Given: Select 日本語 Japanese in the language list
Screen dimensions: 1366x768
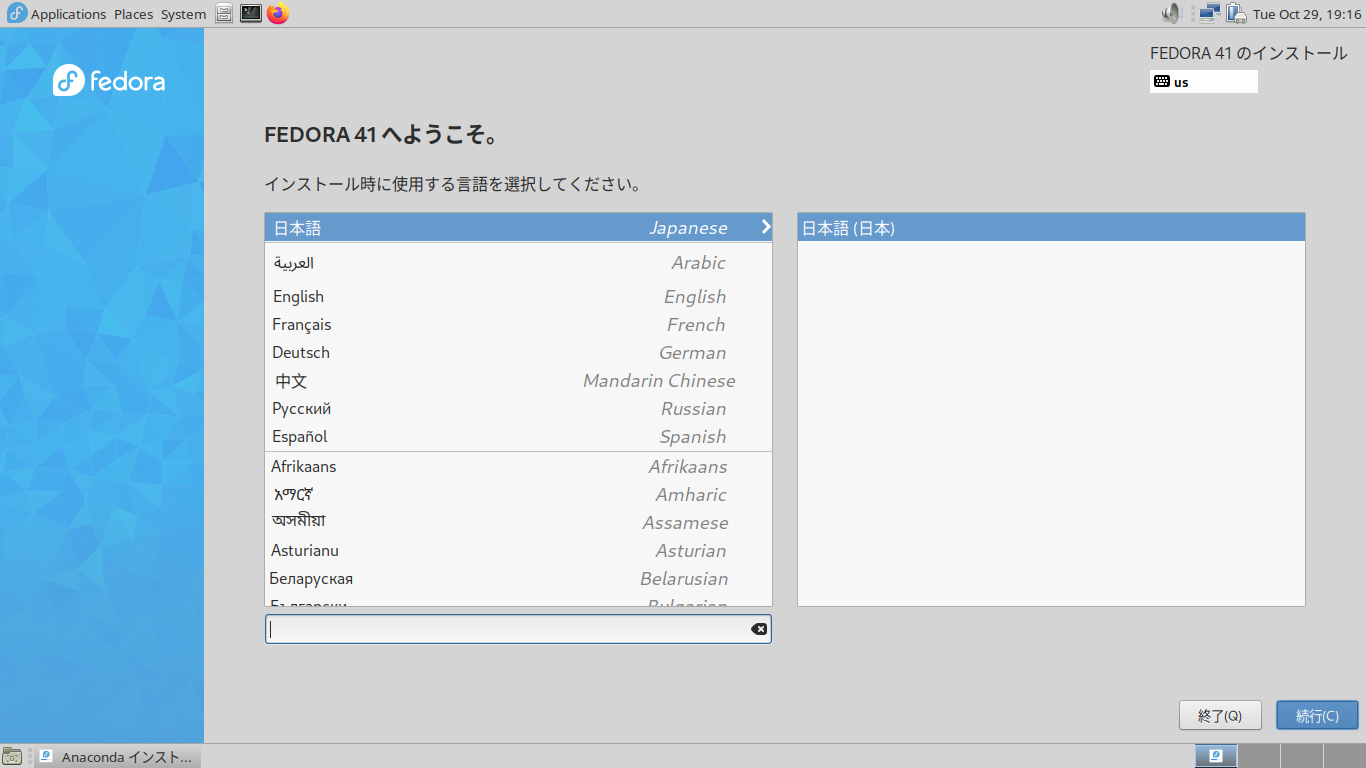Looking at the screenshot, I should pyautogui.click(x=518, y=228).
